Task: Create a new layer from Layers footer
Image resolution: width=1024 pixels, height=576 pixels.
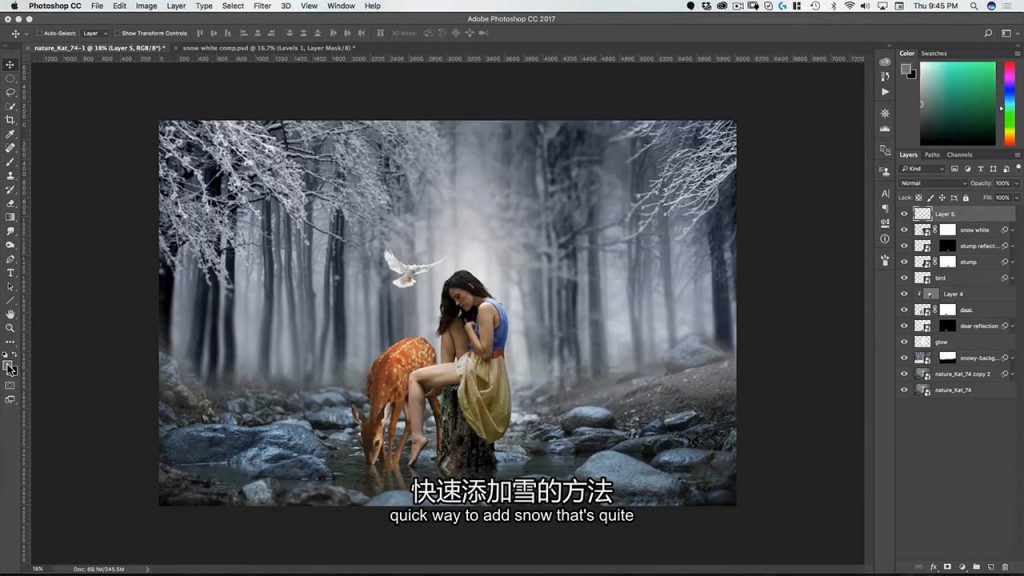Action: pyautogui.click(x=991, y=567)
